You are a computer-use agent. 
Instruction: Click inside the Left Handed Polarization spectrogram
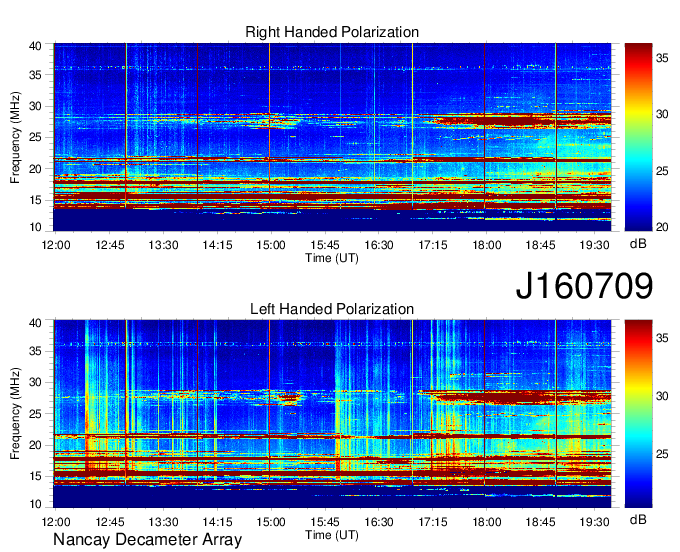point(332,414)
